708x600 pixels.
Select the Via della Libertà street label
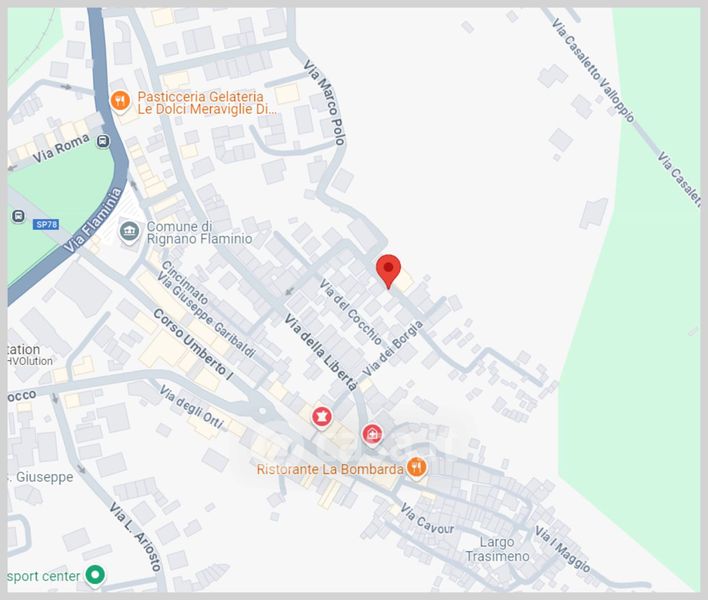tap(320, 351)
